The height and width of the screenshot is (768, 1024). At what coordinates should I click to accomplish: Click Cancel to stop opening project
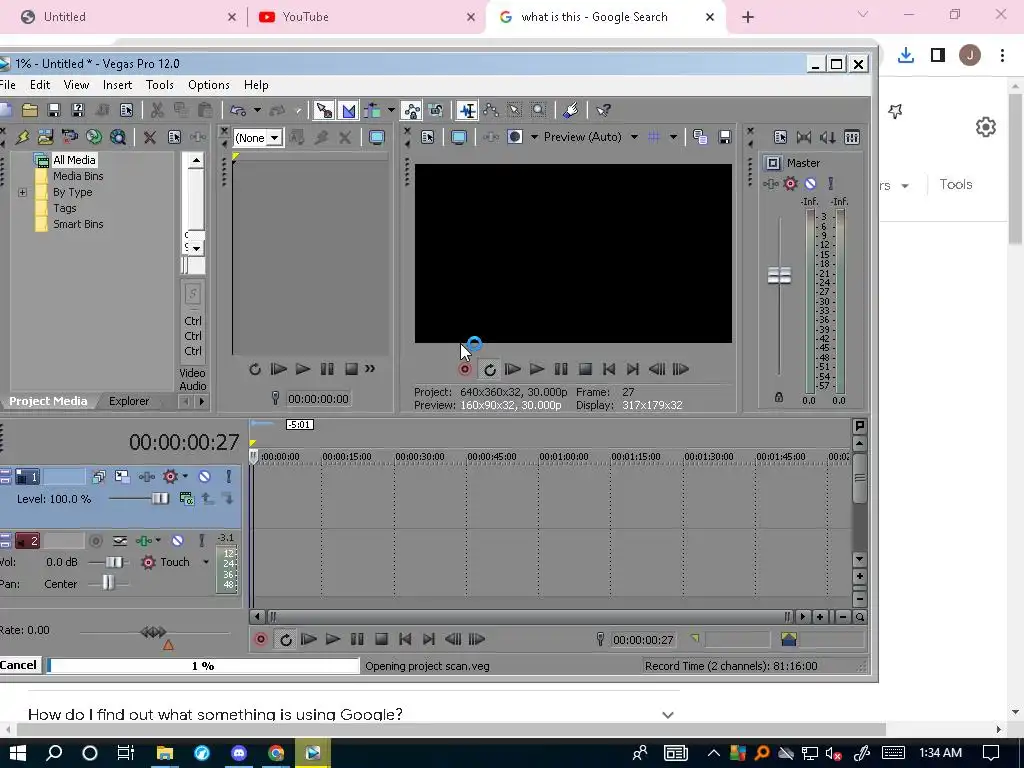point(18,665)
